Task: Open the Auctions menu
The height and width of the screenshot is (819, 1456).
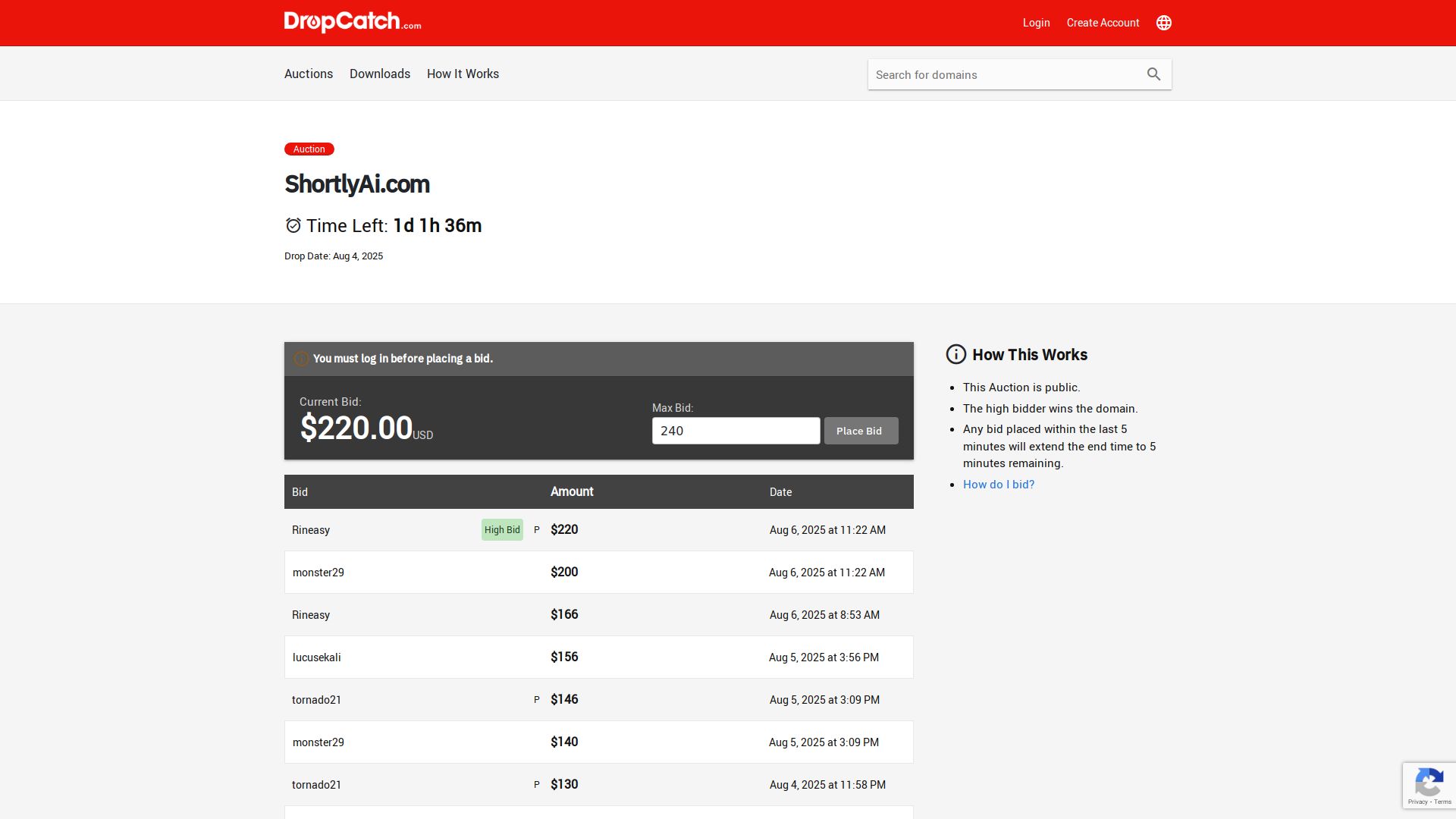Action: coord(308,74)
